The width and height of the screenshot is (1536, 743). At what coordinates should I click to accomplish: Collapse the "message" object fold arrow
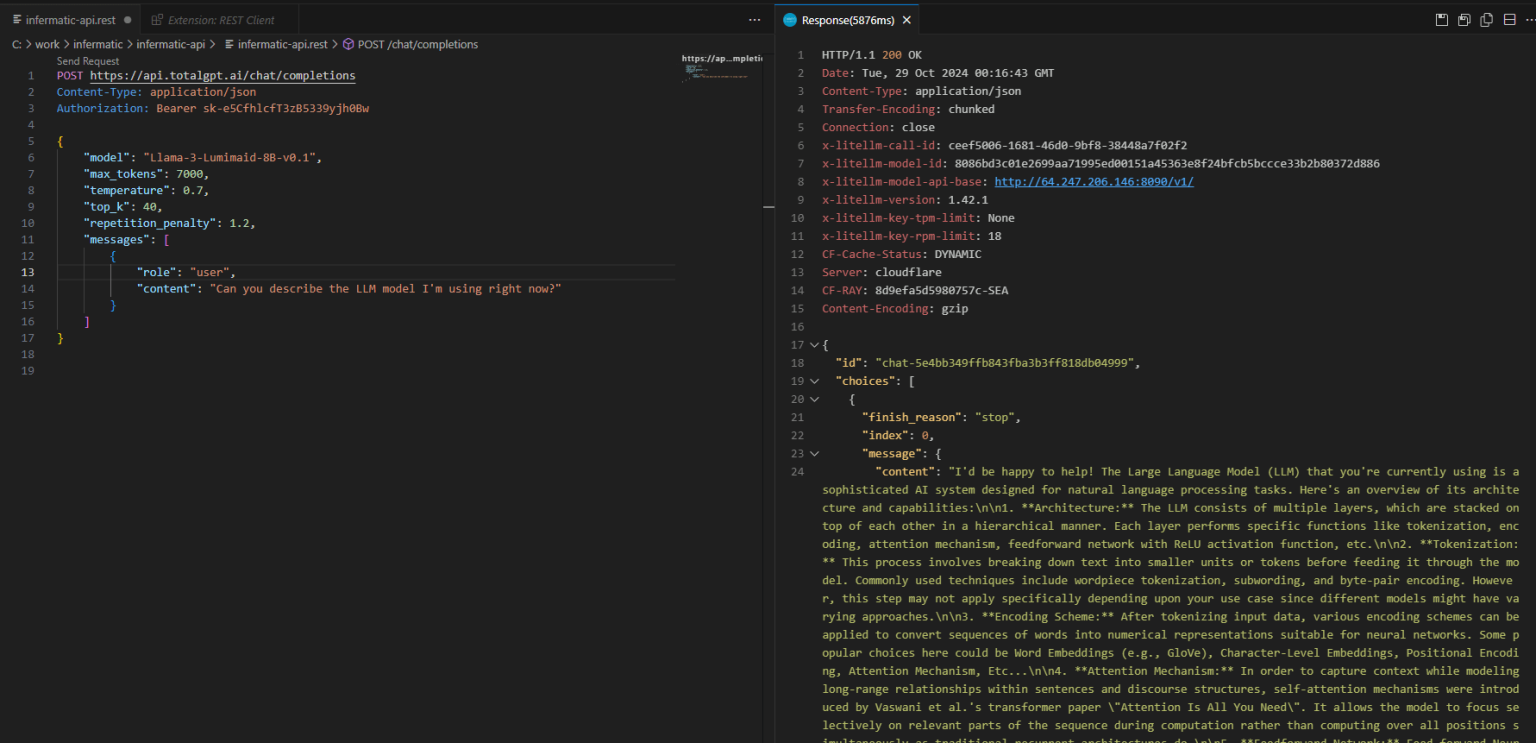point(813,453)
